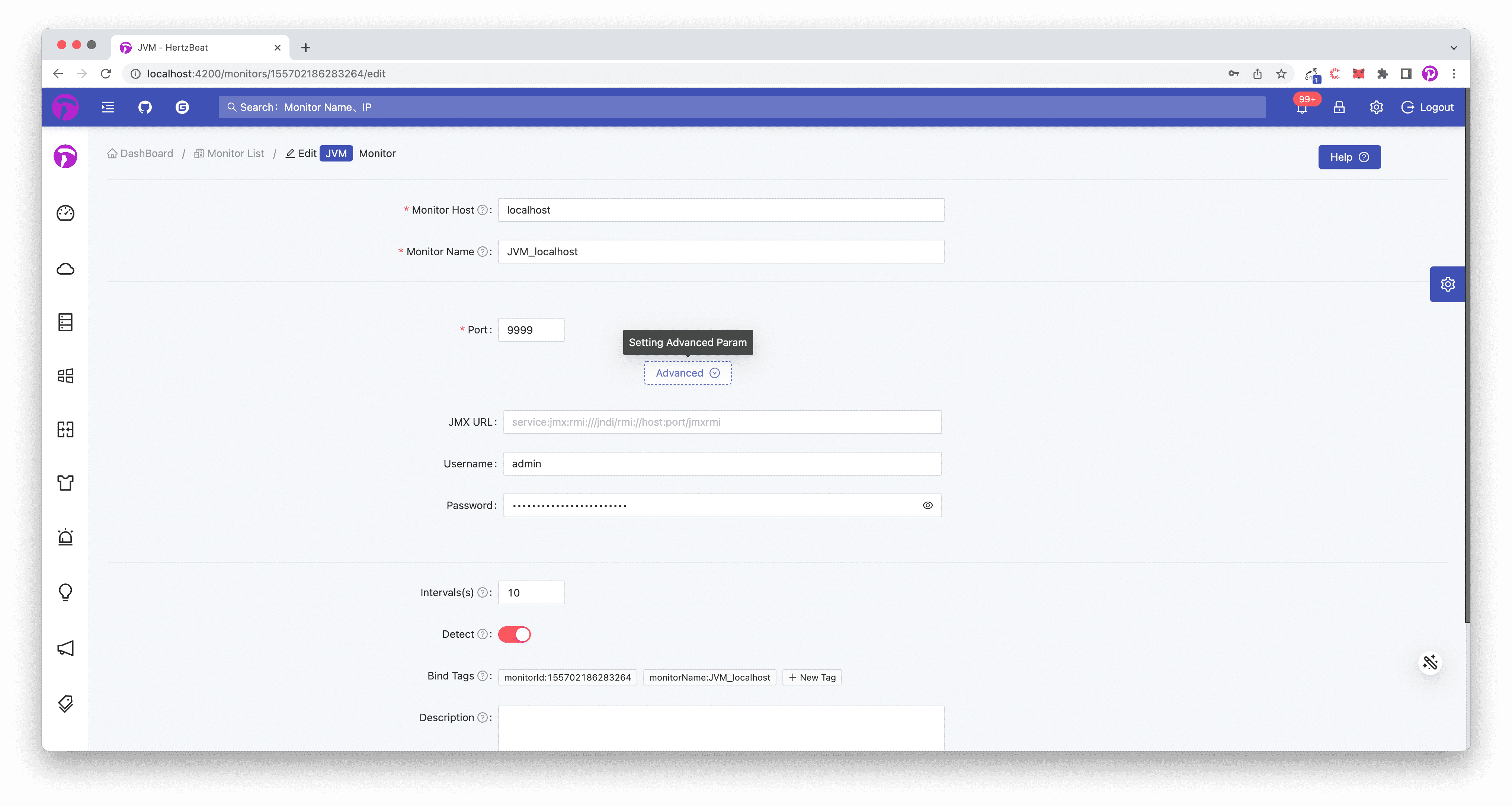Bookmark the page with star icon
The height and width of the screenshot is (806, 1512).
(x=1281, y=73)
